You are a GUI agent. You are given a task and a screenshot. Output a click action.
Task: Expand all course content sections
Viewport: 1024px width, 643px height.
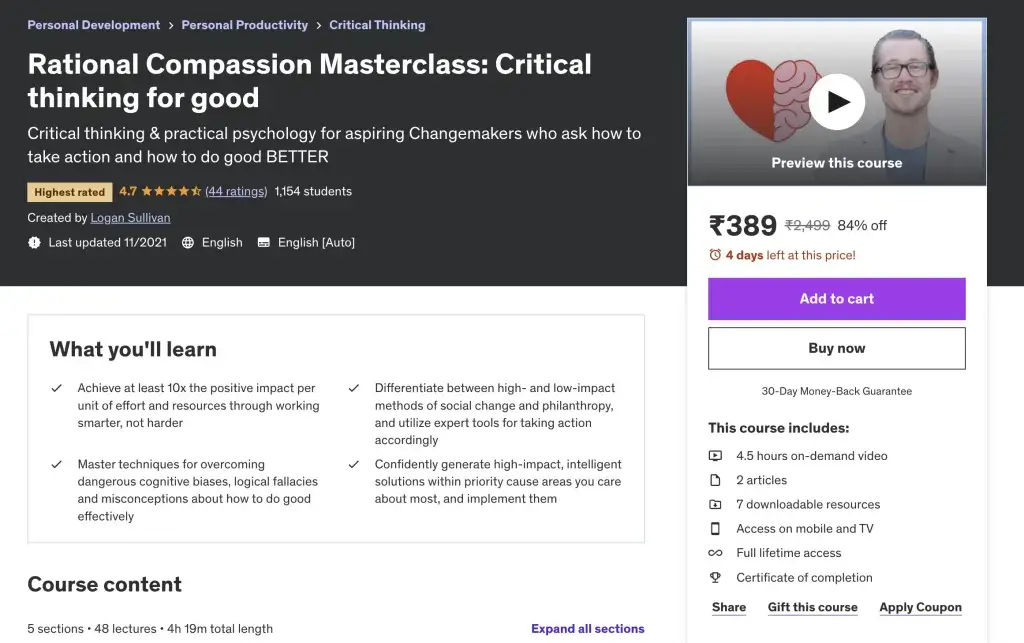click(x=587, y=629)
